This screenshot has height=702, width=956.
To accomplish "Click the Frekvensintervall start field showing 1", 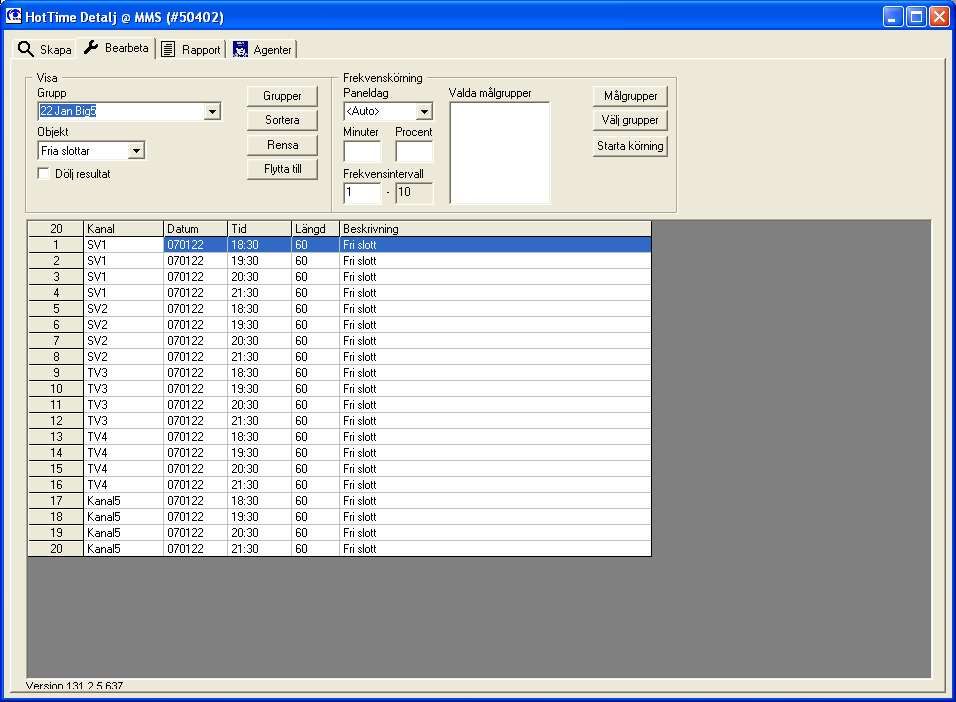I will [362, 193].
